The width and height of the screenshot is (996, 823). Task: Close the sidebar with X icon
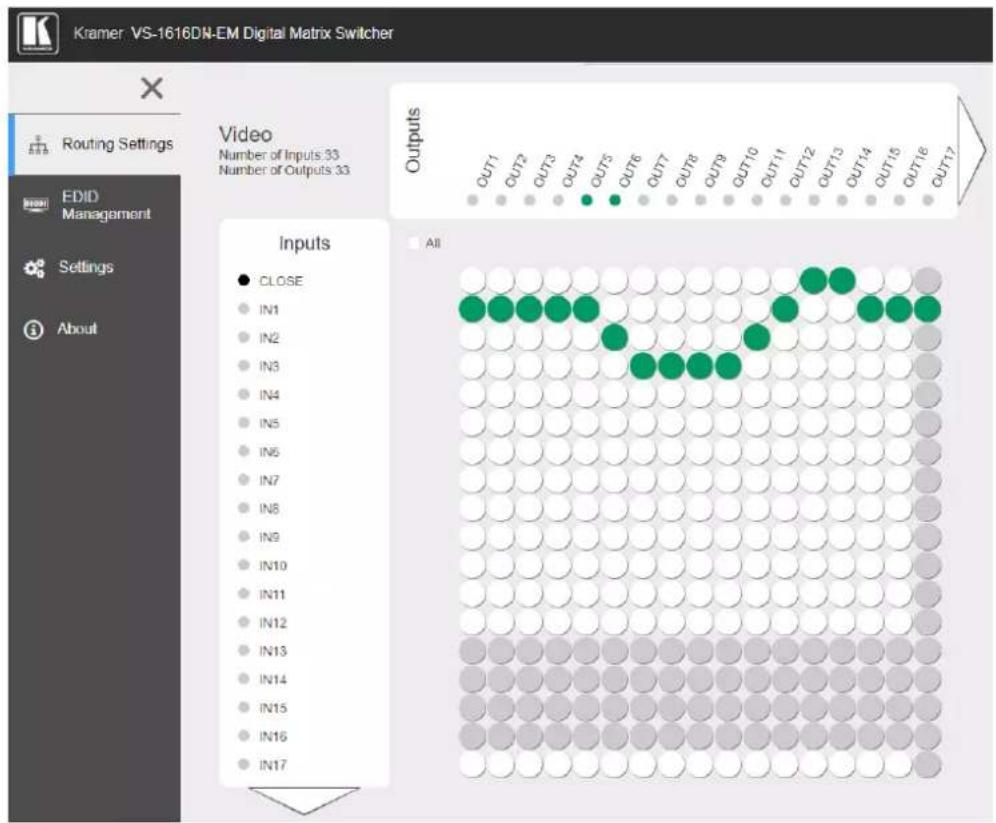[x=152, y=88]
